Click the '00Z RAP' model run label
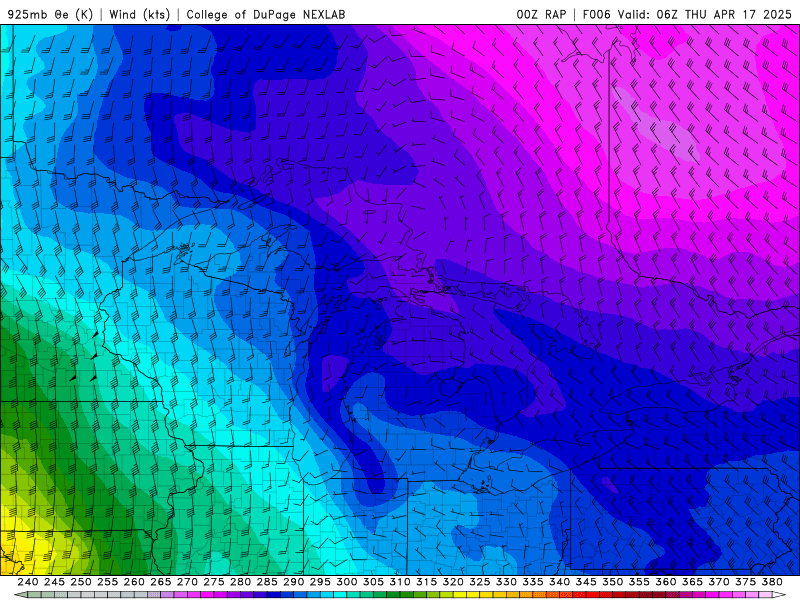The width and height of the screenshot is (800, 600). (x=541, y=14)
